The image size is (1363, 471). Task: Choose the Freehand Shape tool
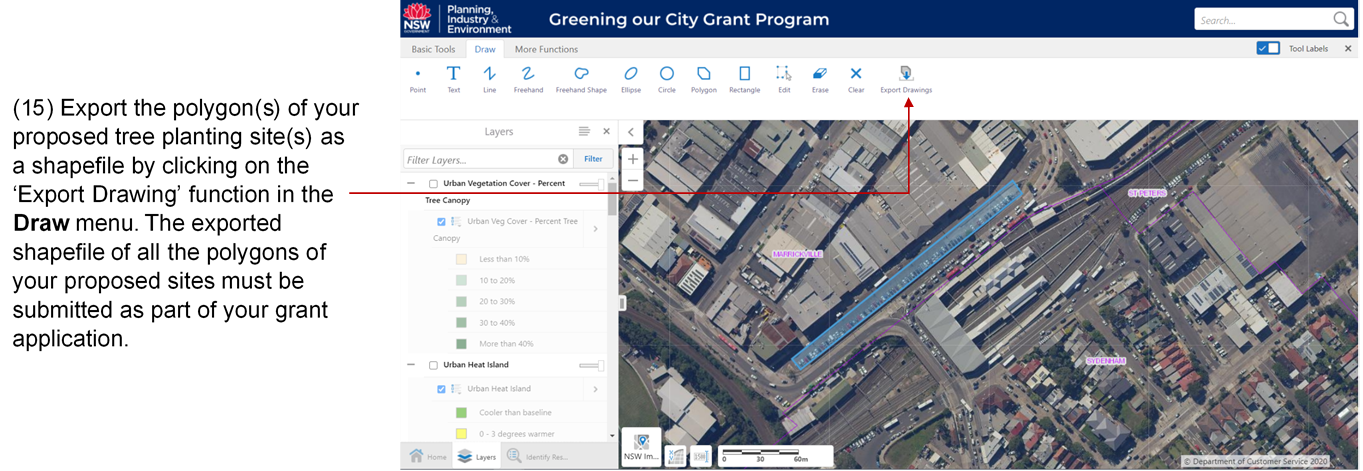click(x=581, y=79)
